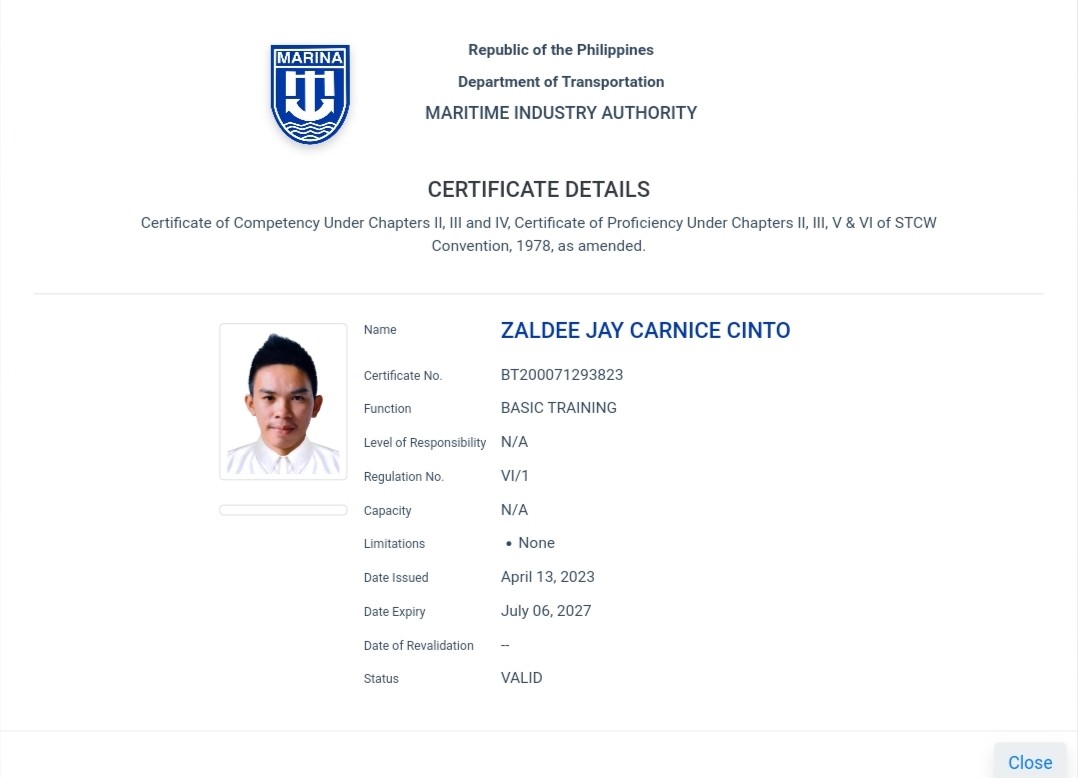Select the name ZALDEE JAY CARNICE CINTO

coord(645,331)
